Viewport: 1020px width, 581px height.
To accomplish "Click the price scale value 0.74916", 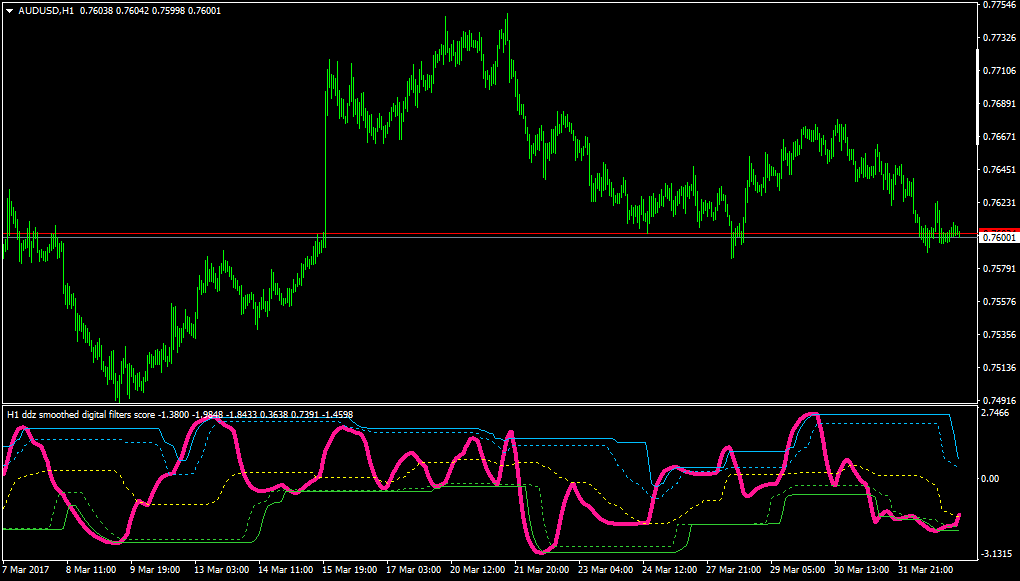I will tap(999, 400).
